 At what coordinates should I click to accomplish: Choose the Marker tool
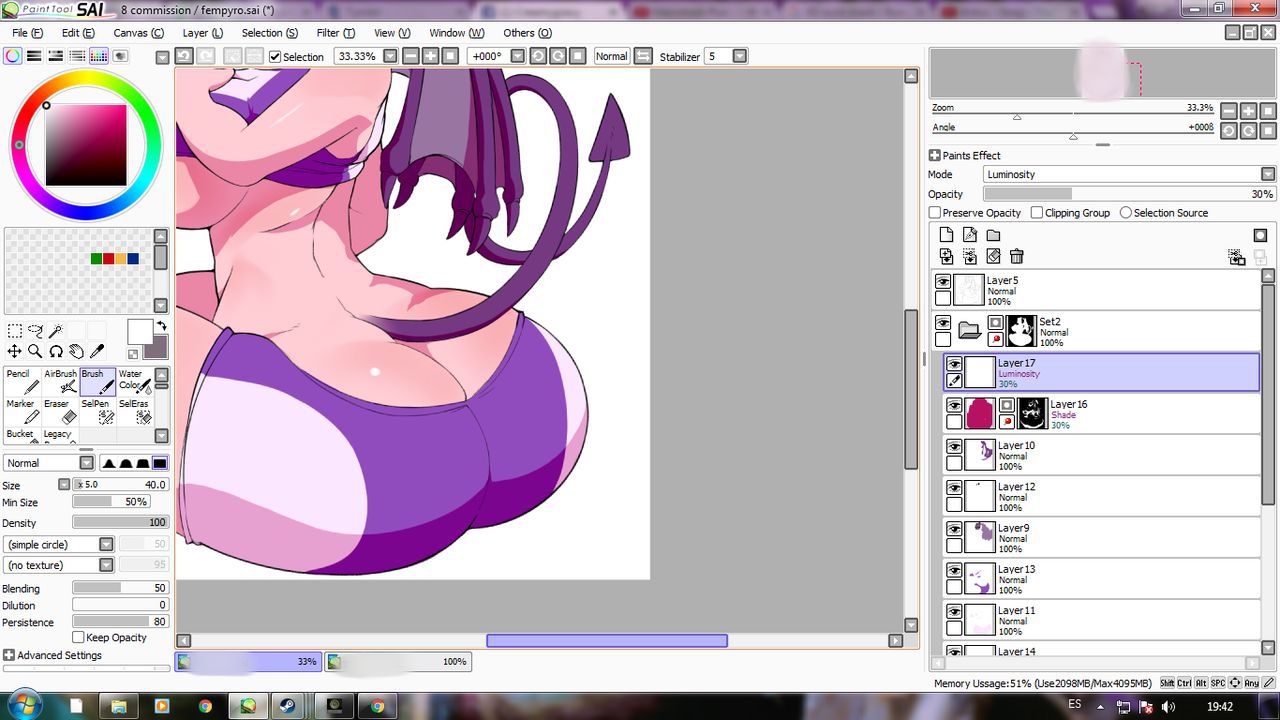point(23,411)
